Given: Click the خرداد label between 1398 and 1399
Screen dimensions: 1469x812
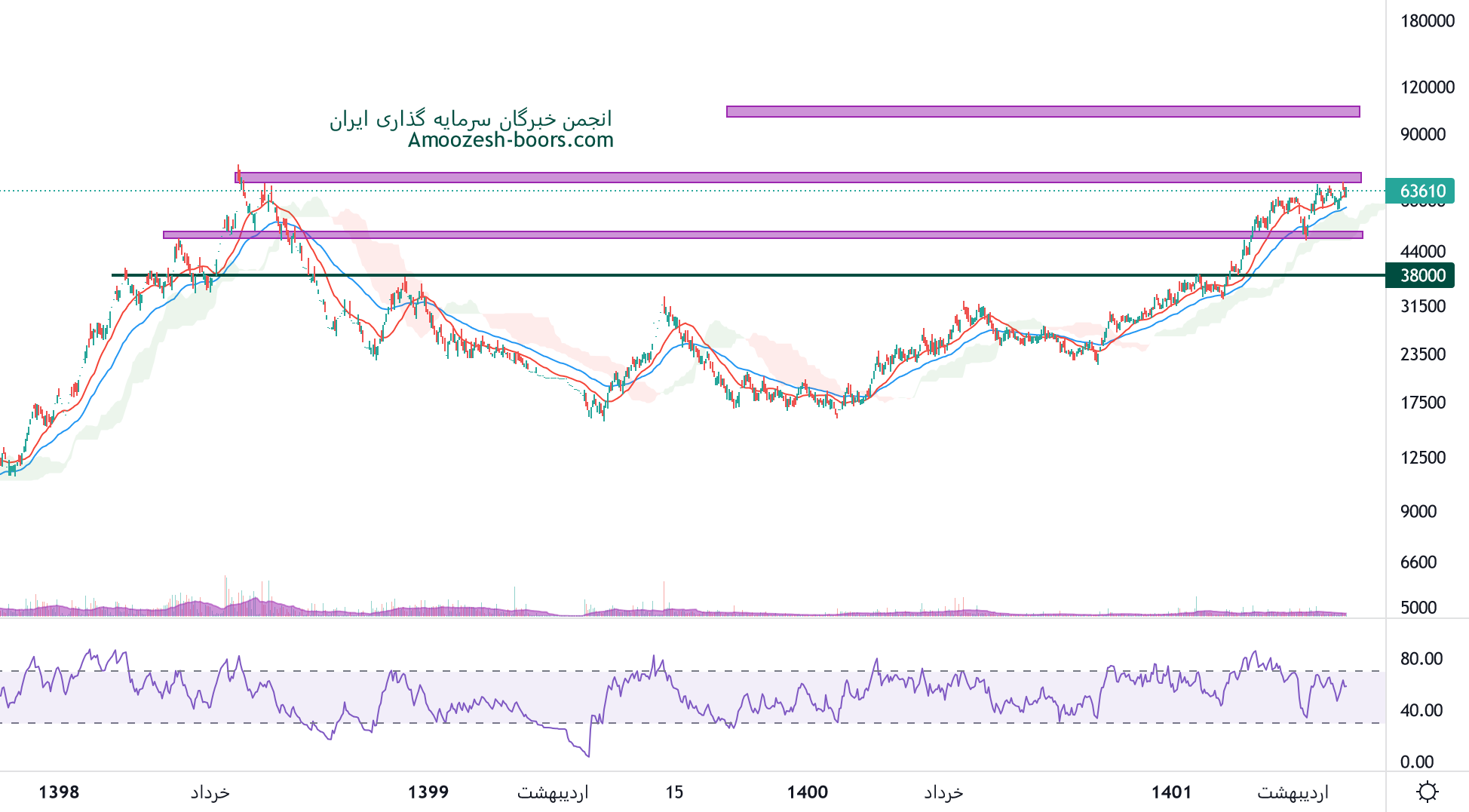Looking at the screenshot, I should (210, 792).
